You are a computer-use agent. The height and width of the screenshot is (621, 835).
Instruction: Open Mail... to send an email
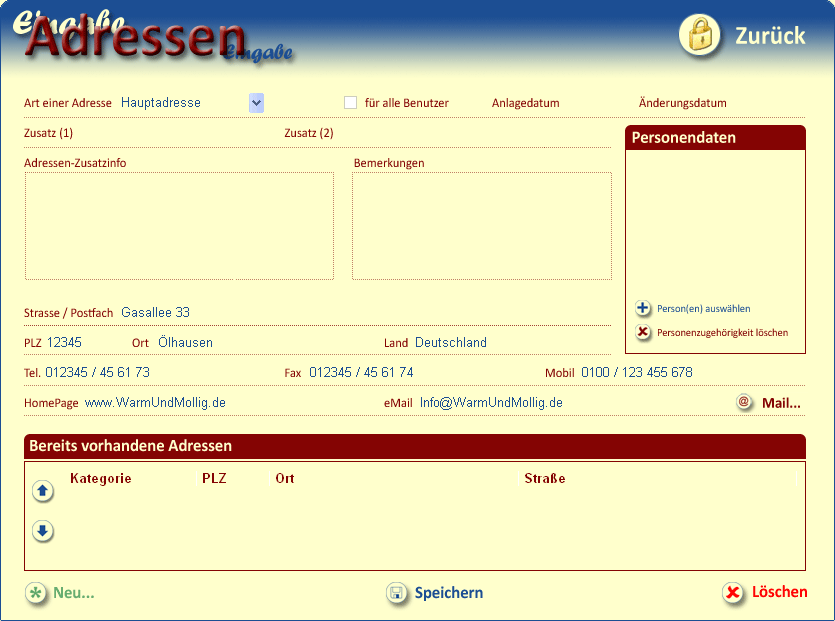(781, 403)
